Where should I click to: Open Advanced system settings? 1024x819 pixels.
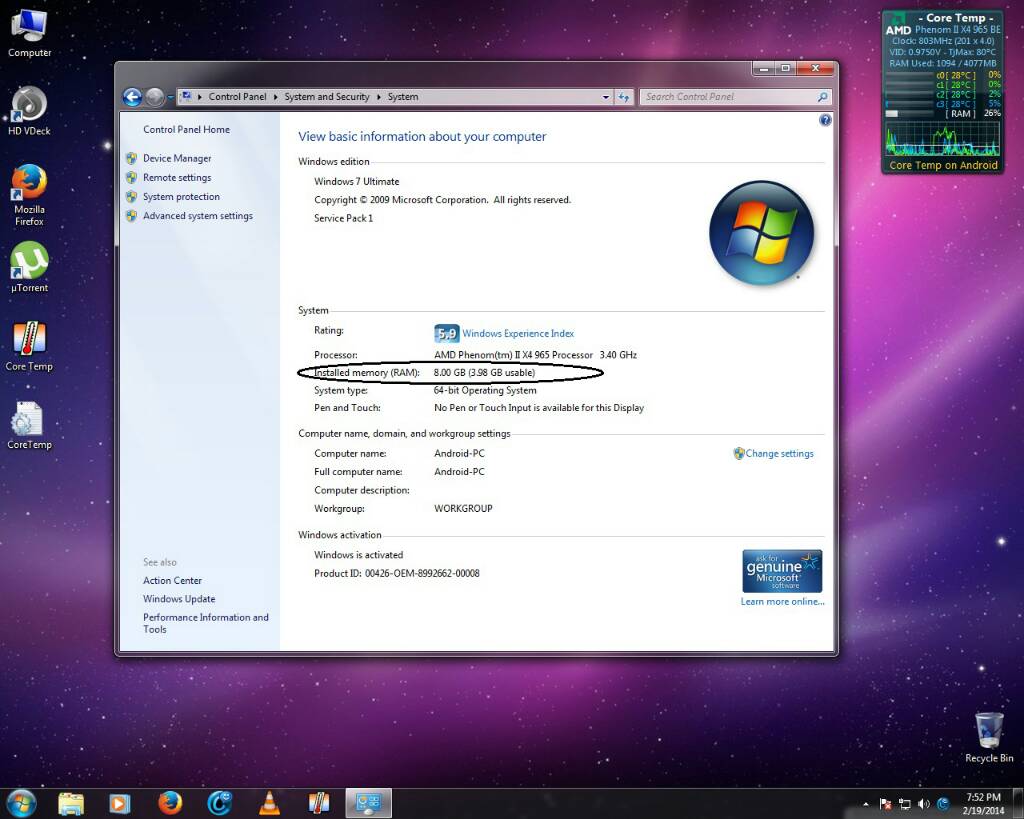tap(198, 216)
